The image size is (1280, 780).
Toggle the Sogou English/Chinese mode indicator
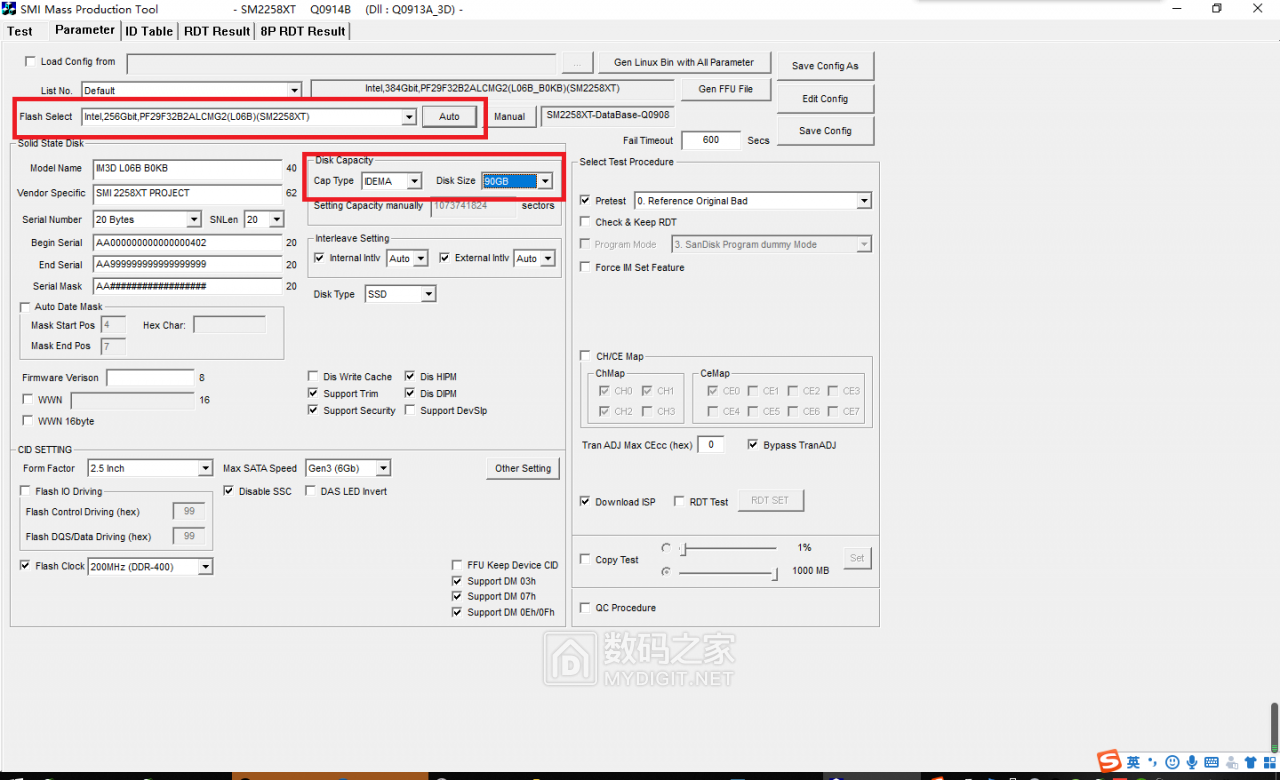(x=1133, y=762)
